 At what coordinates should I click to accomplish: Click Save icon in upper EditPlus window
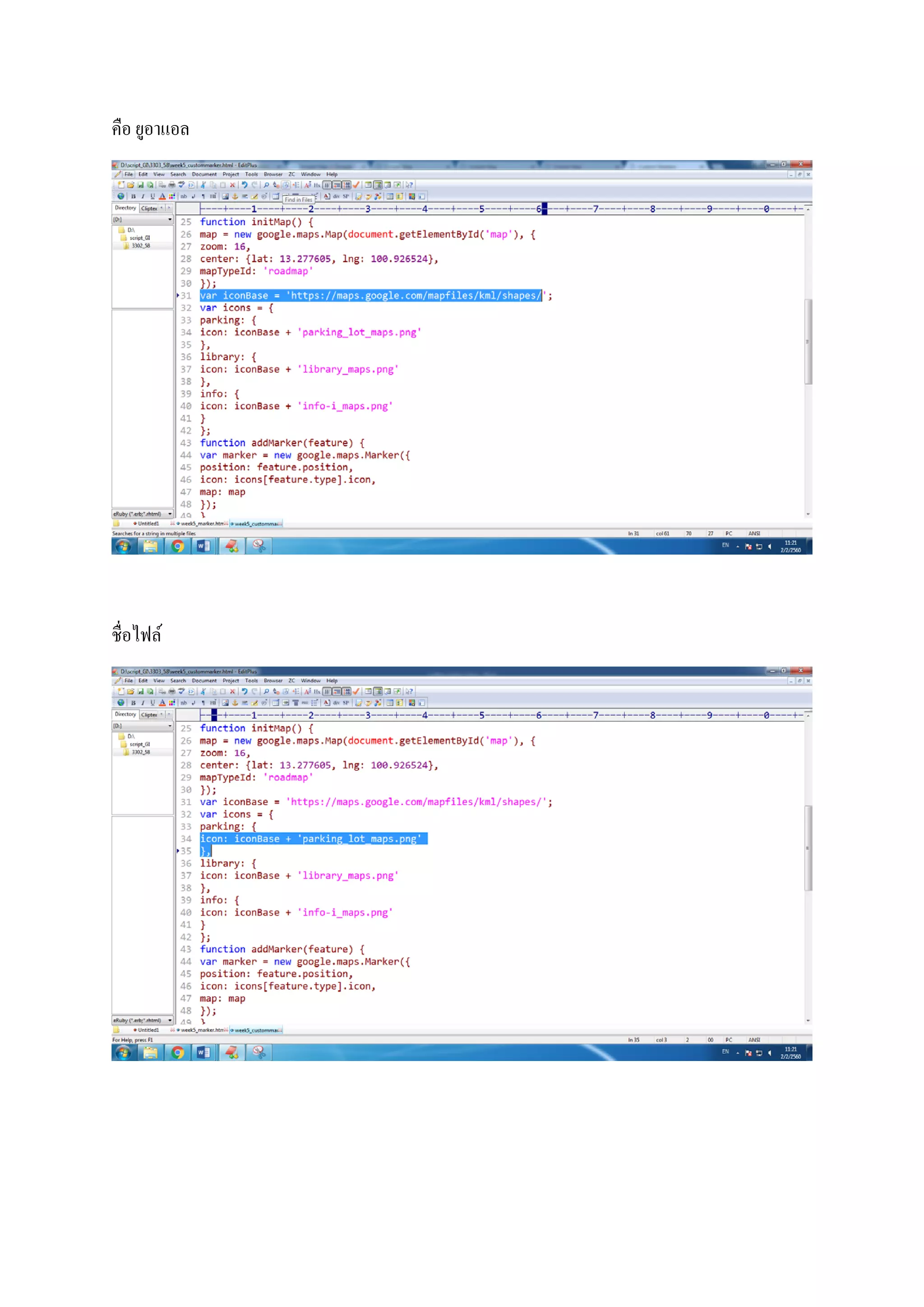pyautogui.click(x=140, y=185)
